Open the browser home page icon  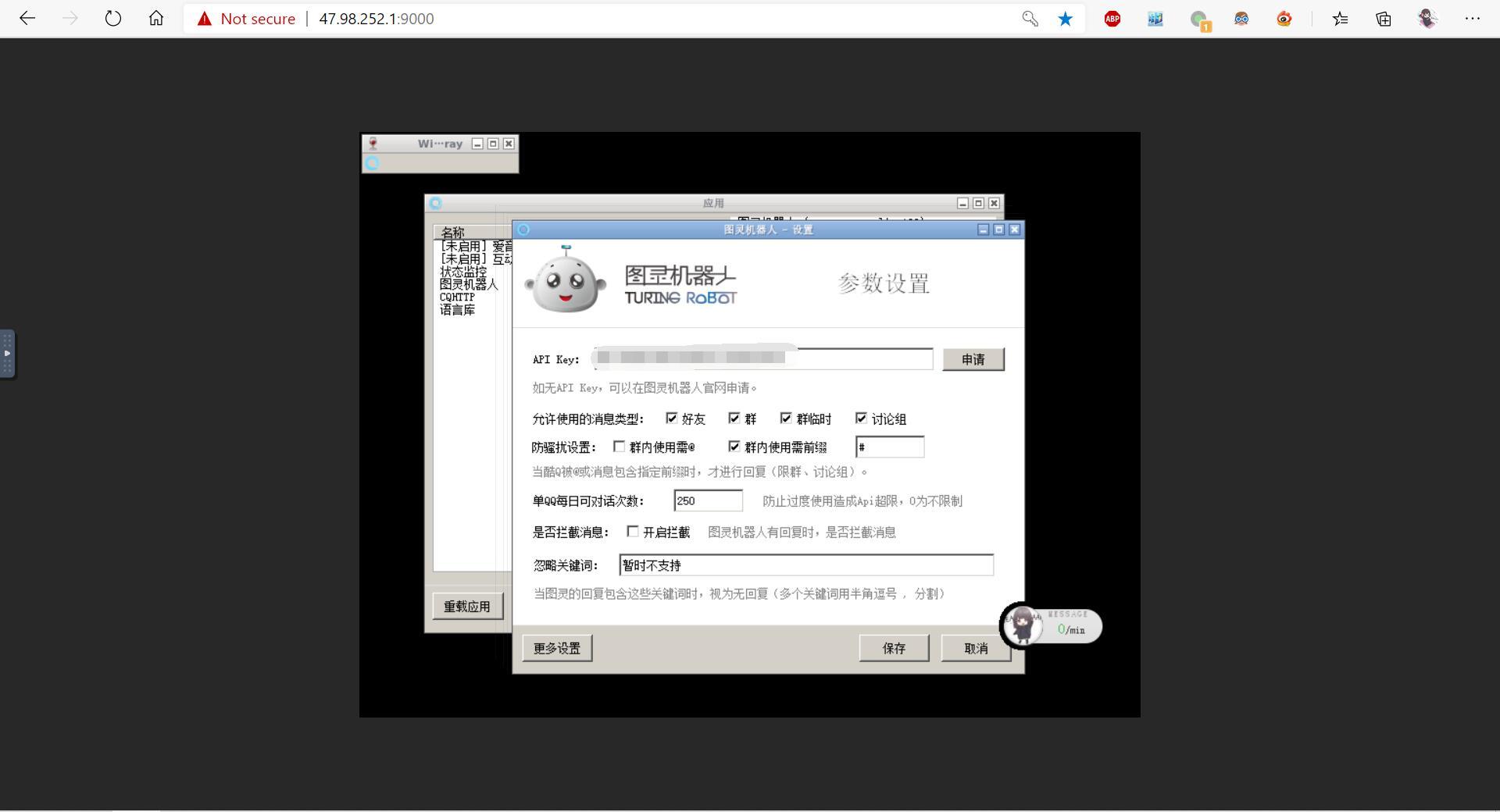pyautogui.click(x=156, y=19)
